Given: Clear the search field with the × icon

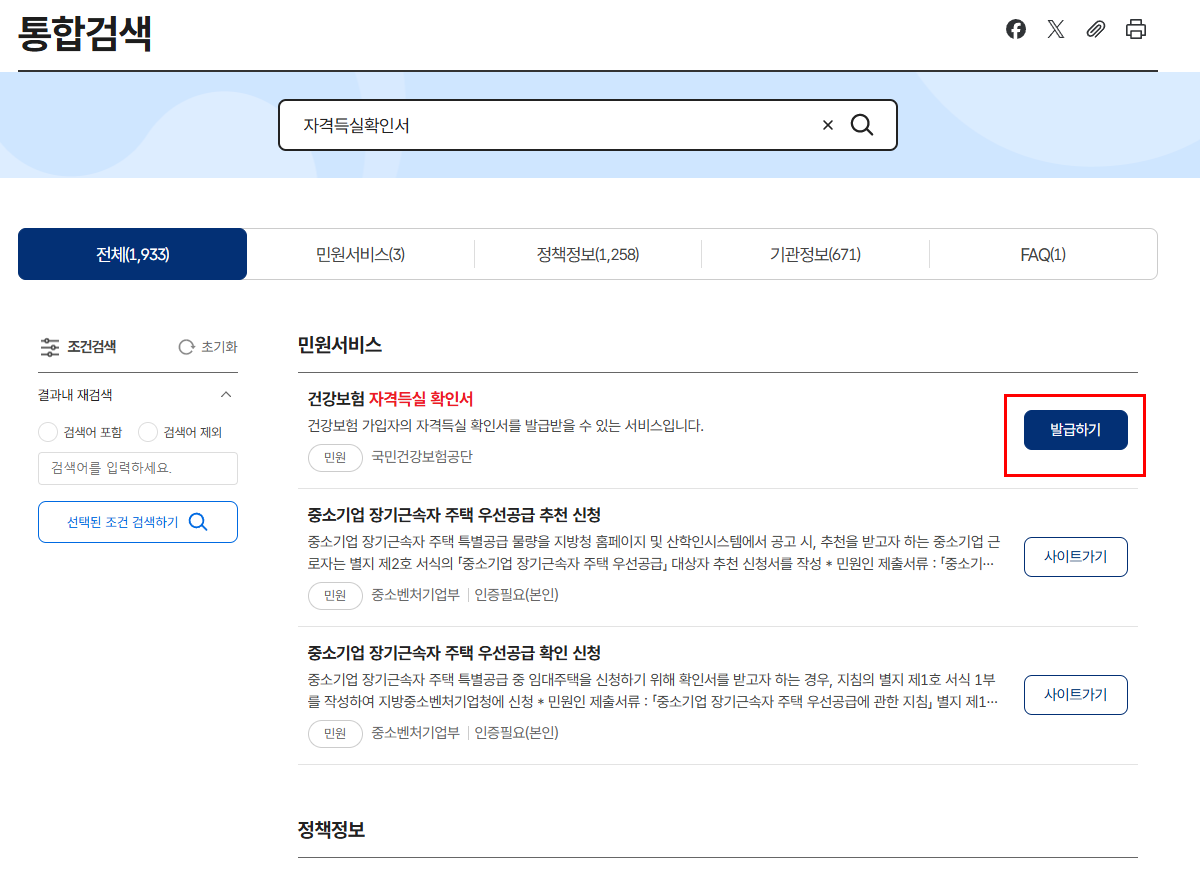Looking at the screenshot, I should tap(827, 124).
